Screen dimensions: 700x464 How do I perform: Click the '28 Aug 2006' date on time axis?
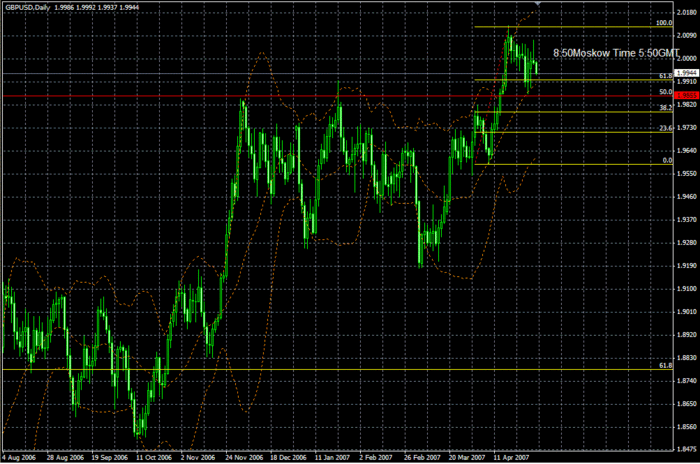(65, 458)
